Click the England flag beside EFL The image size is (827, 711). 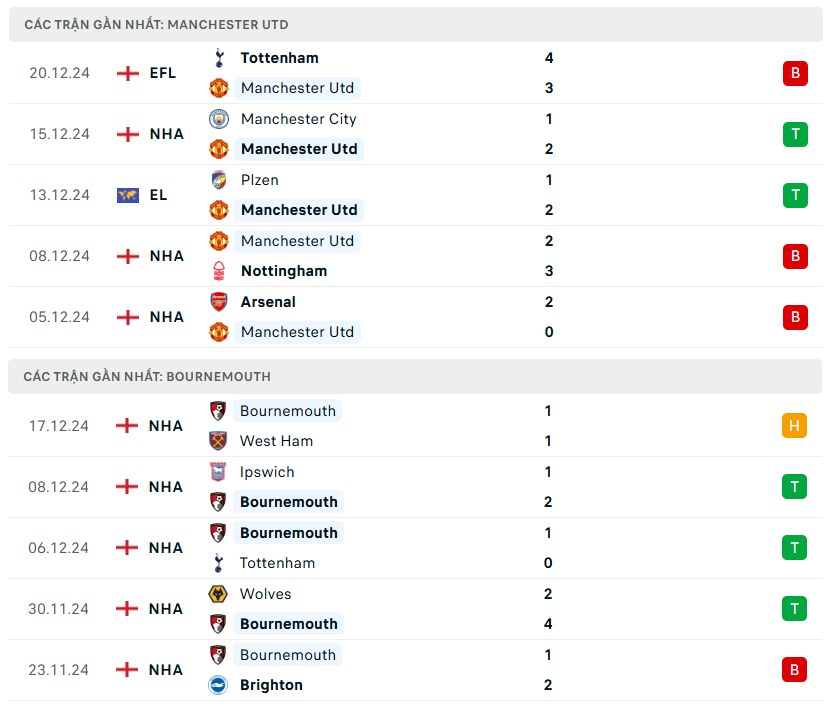coord(127,73)
